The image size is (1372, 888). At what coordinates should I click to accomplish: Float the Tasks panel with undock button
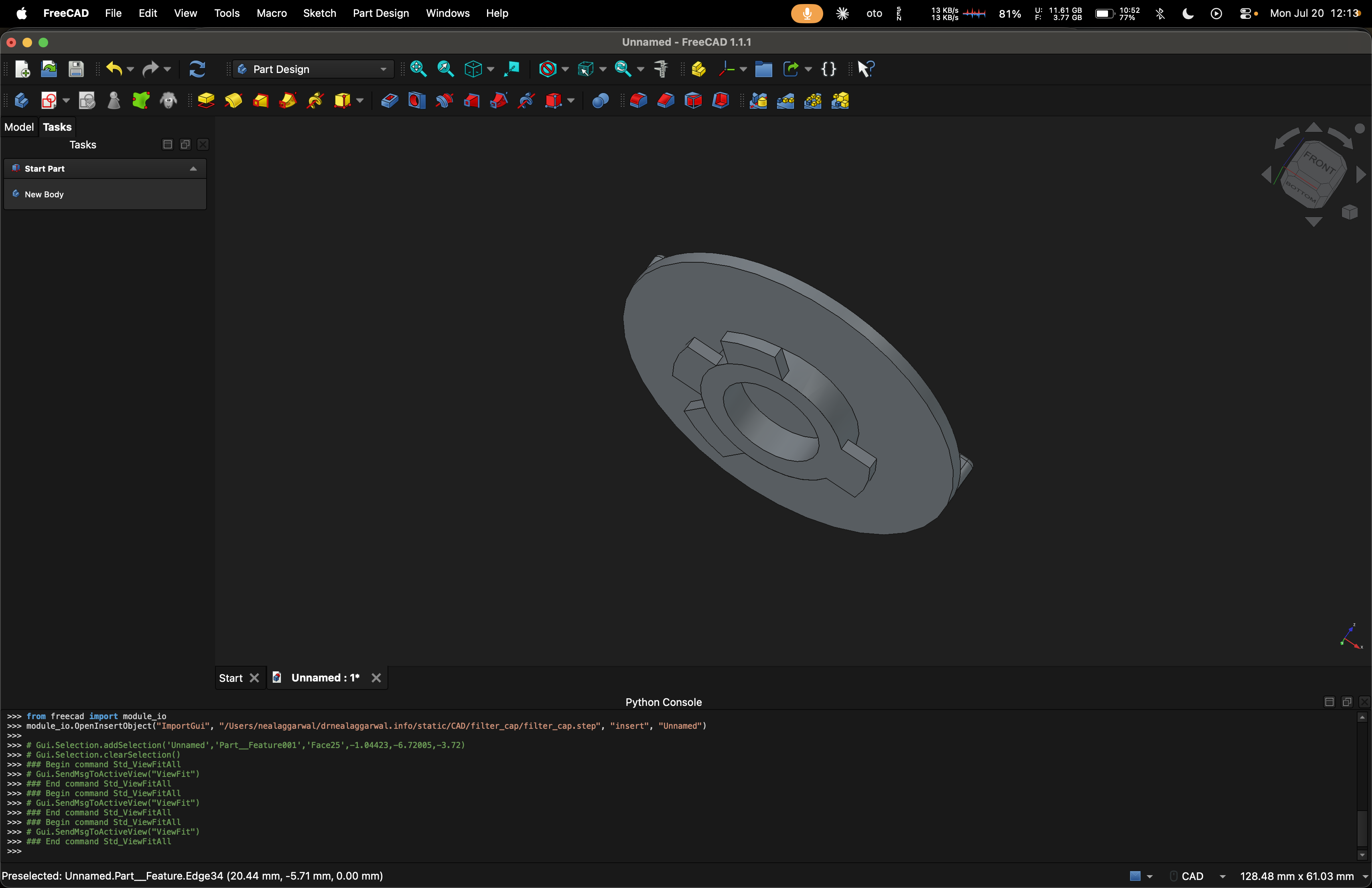[x=185, y=145]
